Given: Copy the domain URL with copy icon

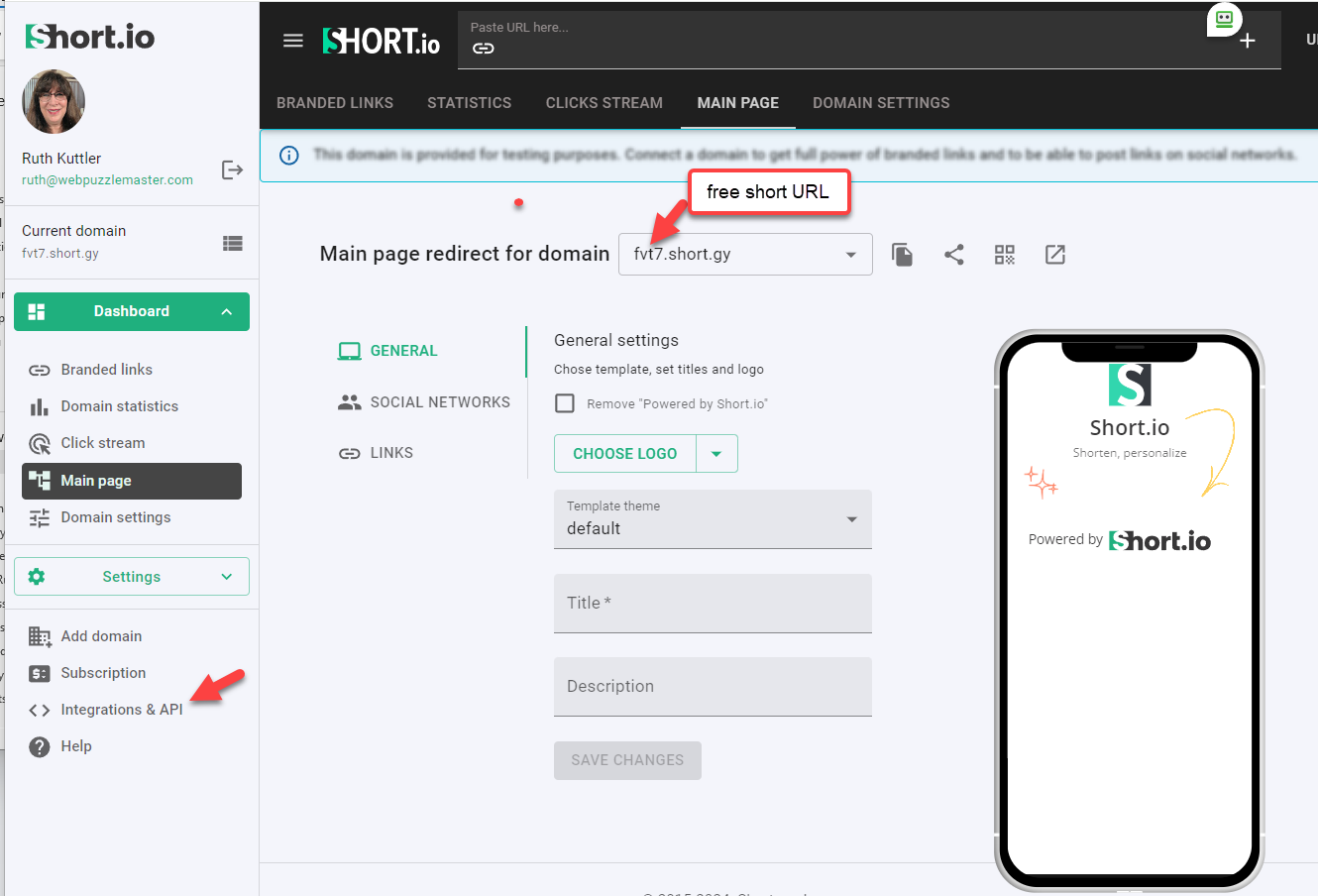Looking at the screenshot, I should pos(902,255).
